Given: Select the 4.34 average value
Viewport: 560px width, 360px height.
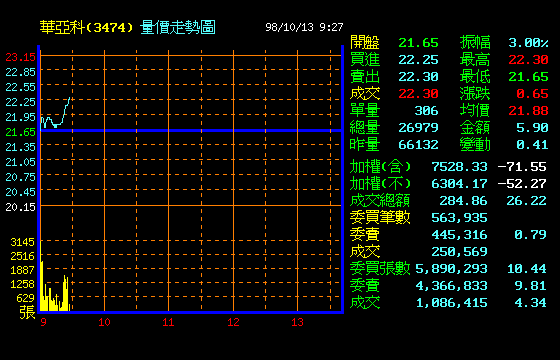Looking at the screenshot, I should click(530, 303).
